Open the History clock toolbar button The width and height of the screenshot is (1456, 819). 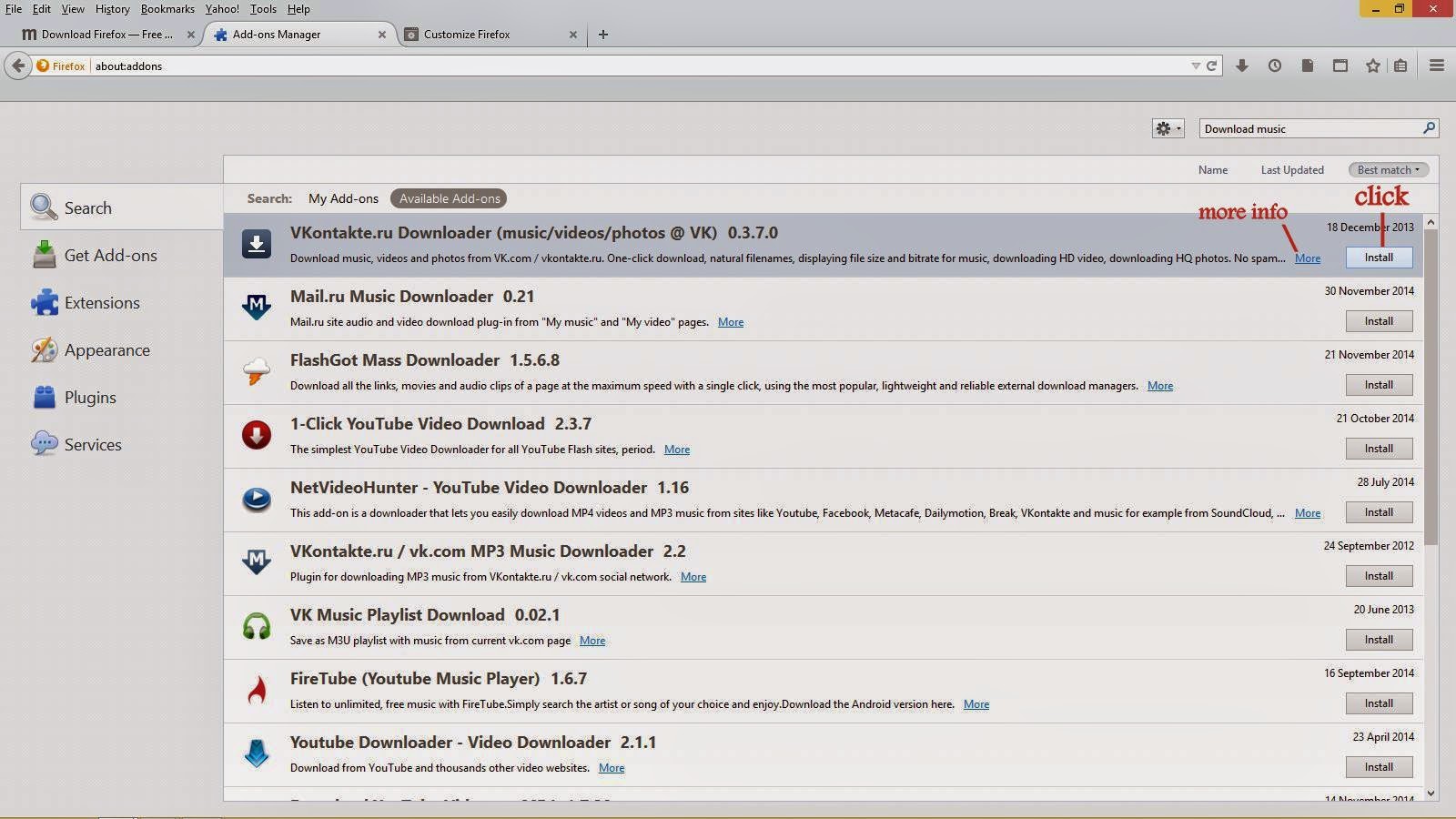tap(1274, 66)
